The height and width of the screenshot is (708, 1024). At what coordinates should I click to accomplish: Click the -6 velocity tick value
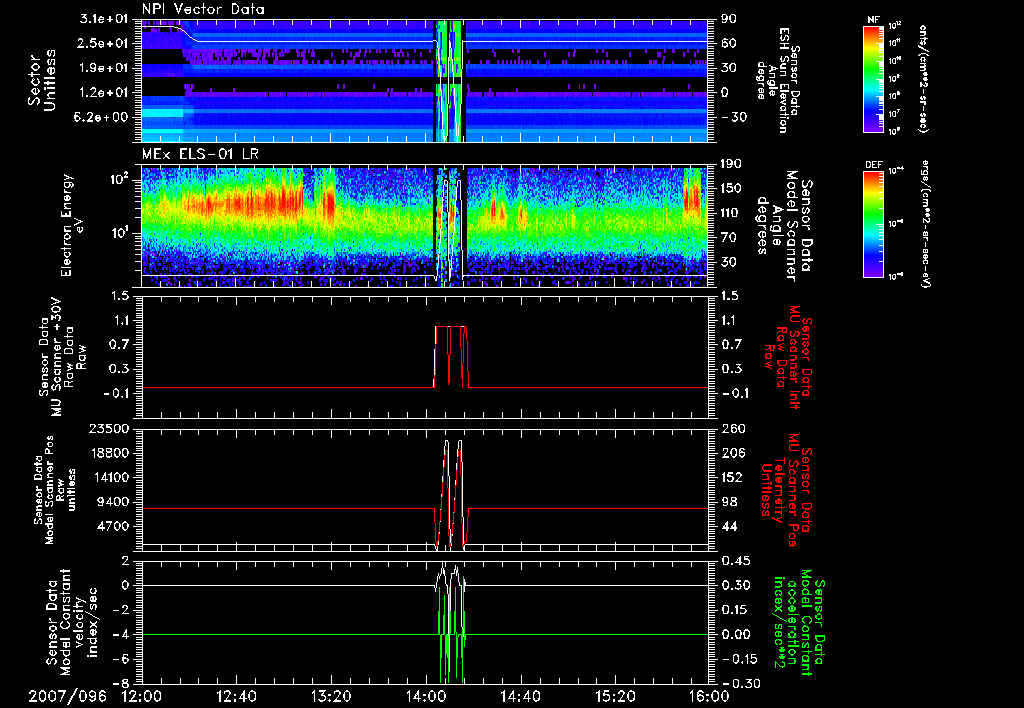(x=120, y=659)
